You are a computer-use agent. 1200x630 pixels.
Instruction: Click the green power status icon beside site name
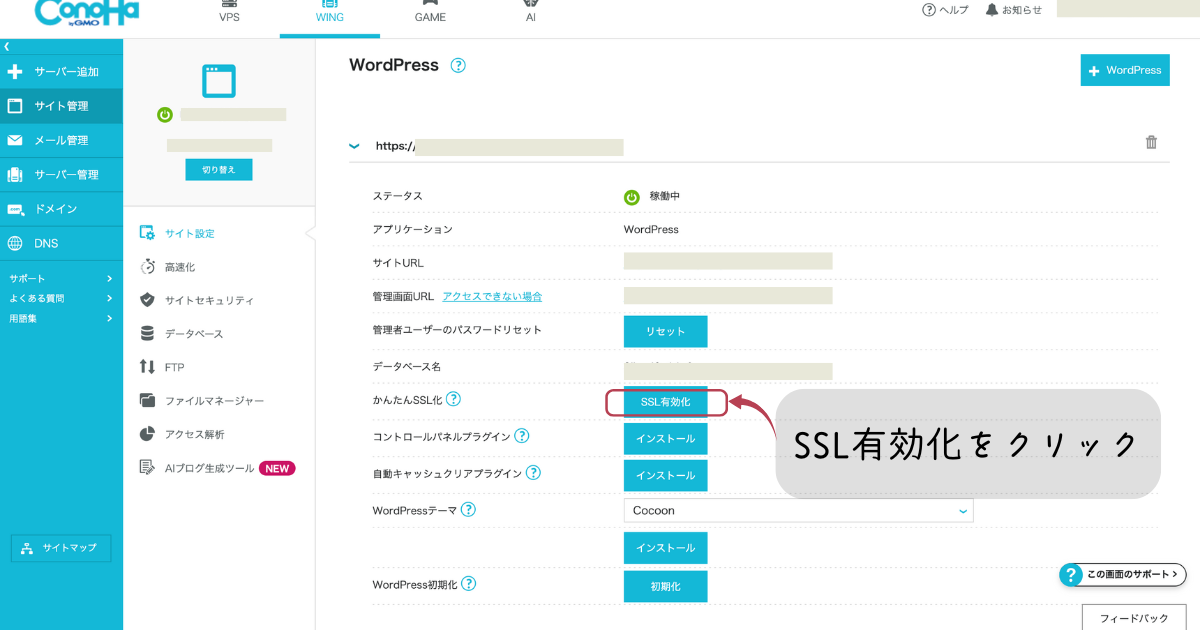[x=165, y=115]
